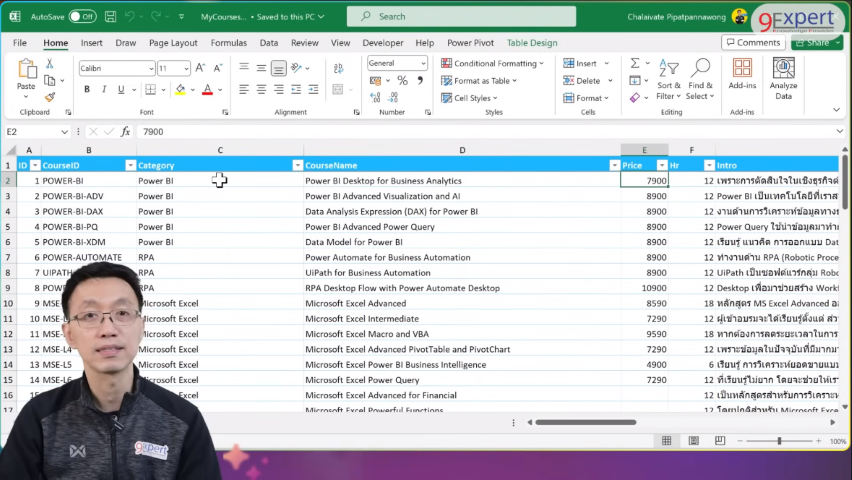The height and width of the screenshot is (480, 852).
Task: Click the Find & Select button
Action: 700,79
